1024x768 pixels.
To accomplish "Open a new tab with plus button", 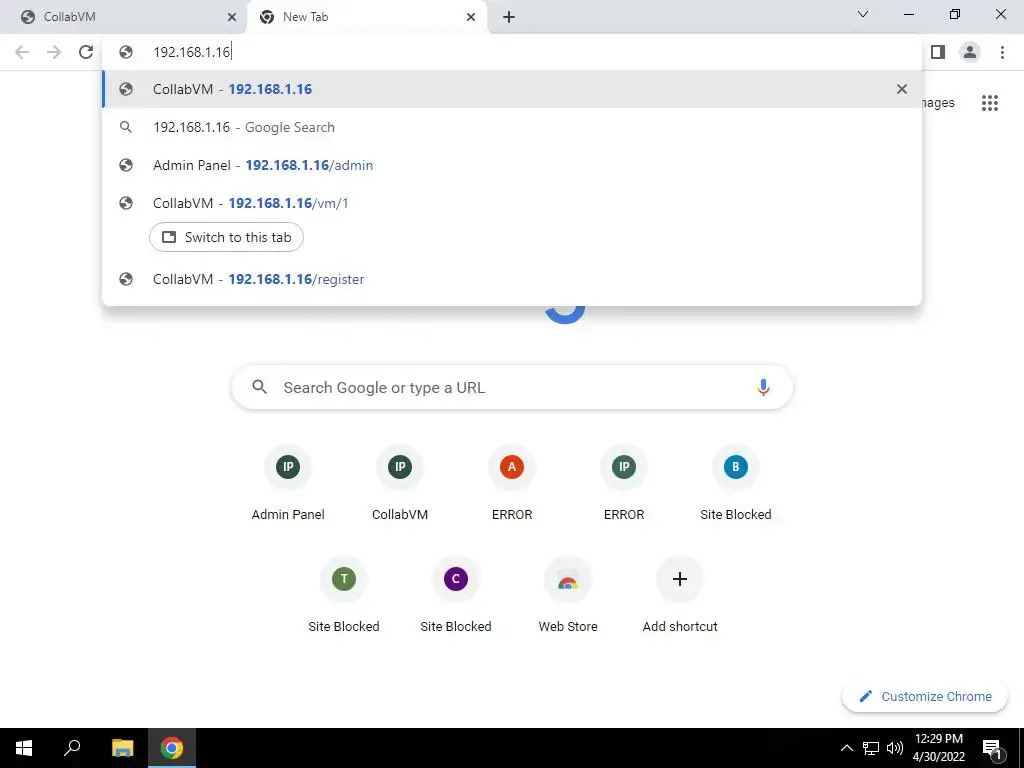I will coord(509,17).
